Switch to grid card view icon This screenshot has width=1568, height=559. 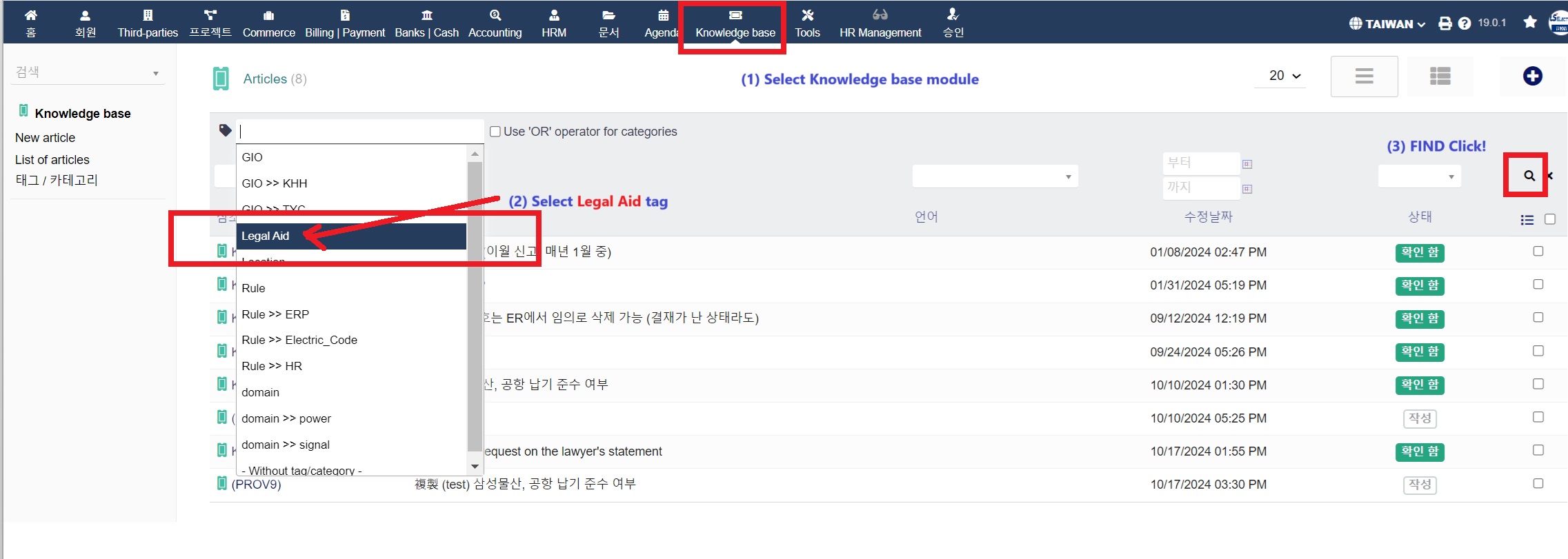1440,76
